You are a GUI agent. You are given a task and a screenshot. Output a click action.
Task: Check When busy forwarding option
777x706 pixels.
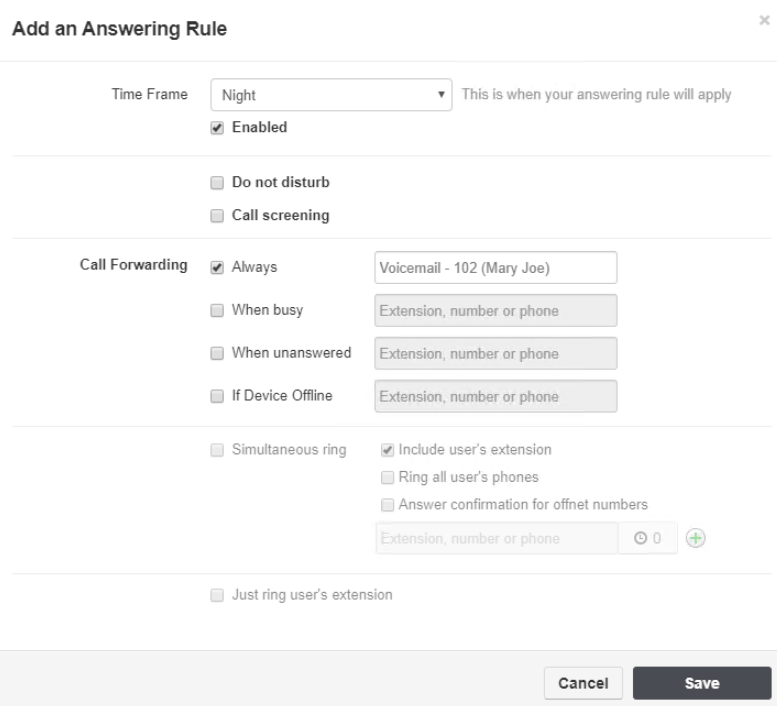[x=217, y=311]
